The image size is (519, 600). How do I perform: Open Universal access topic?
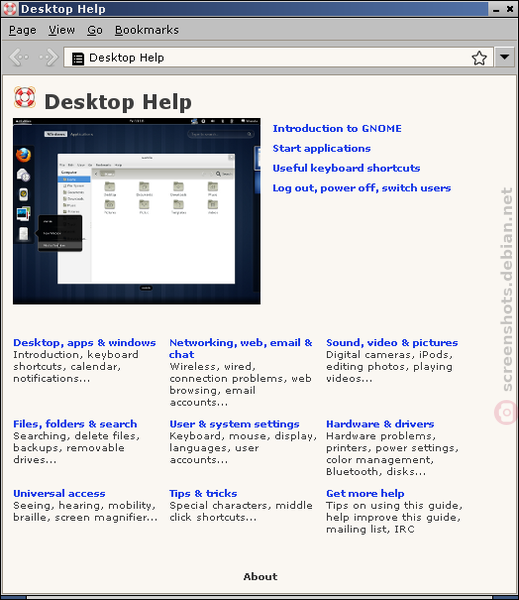tap(59, 494)
